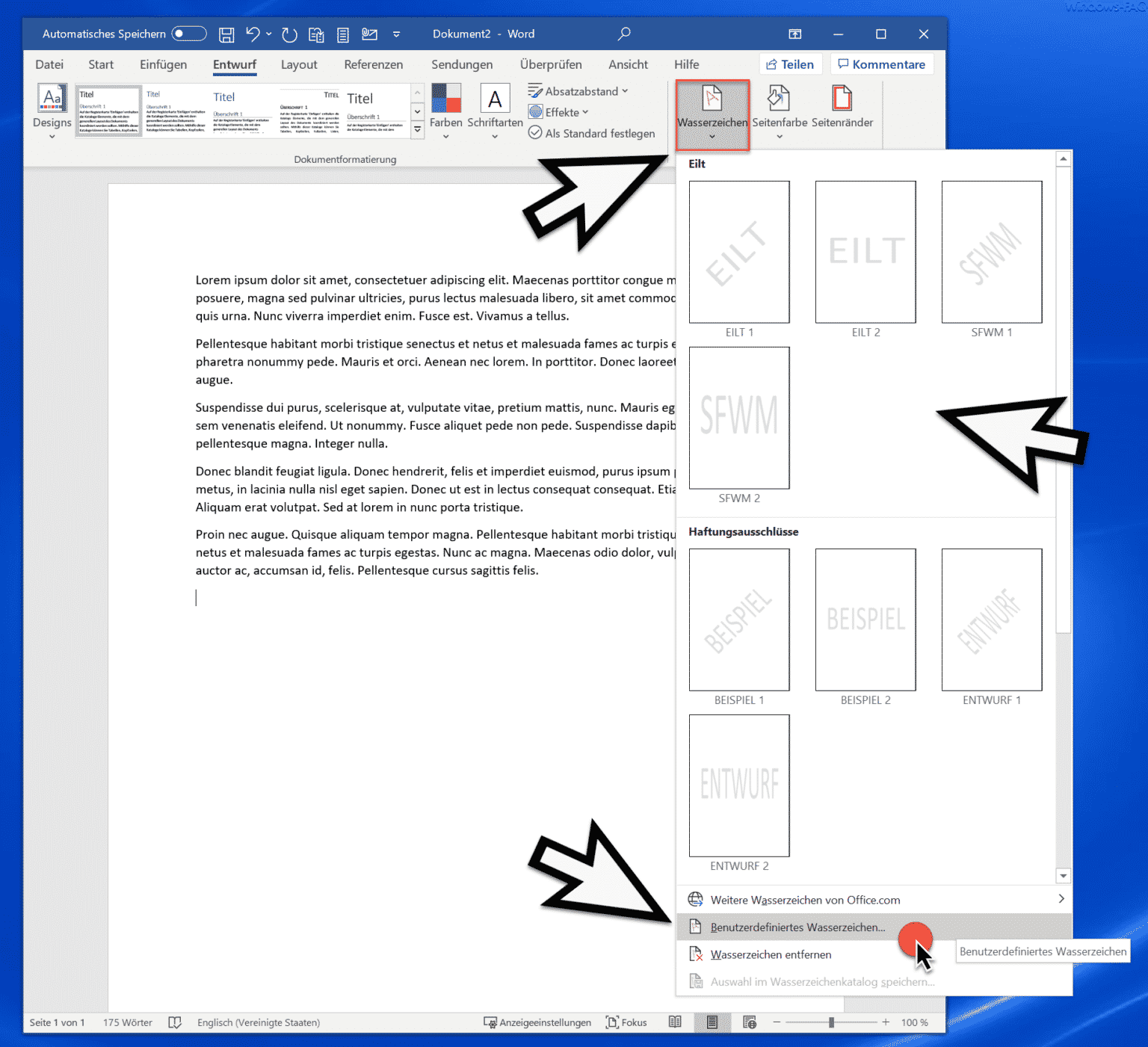Click Wasserzeichen entfernen
This screenshot has height=1047, width=1148.
click(771, 954)
